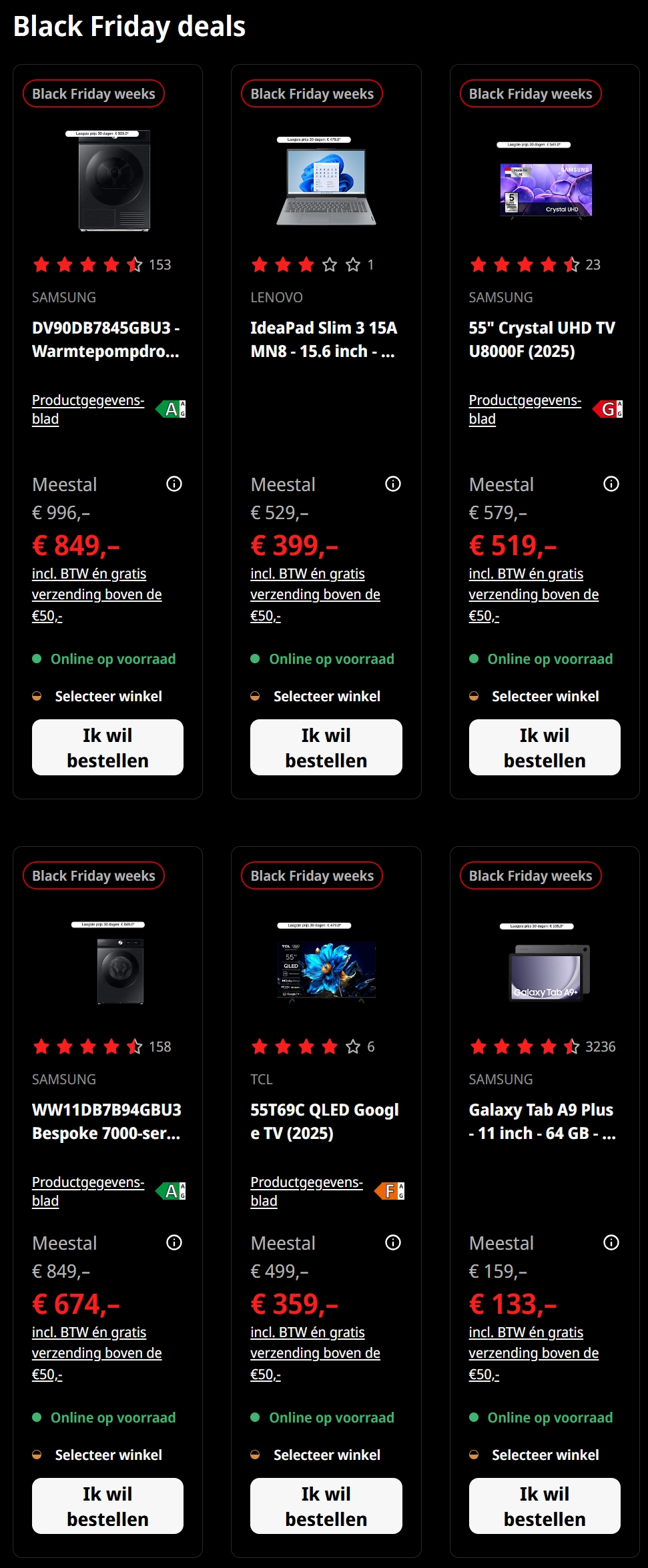648x1568 pixels.
Task: Open 55T69C QLED Google TV product title
Action: pyautogui.click(x=324, y=1121)
